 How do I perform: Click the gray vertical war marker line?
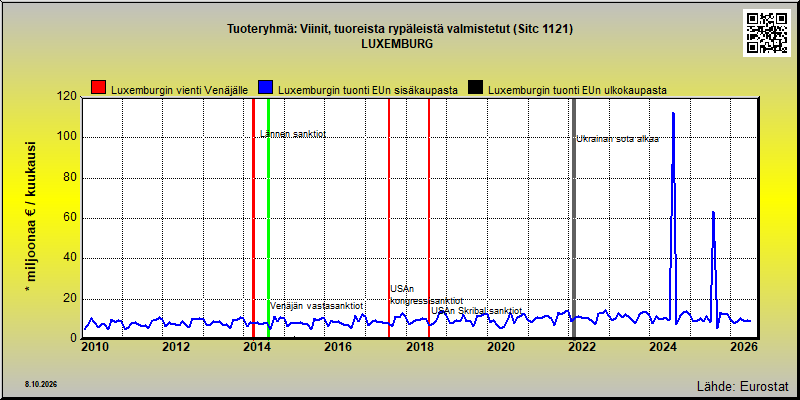[574, 218]
